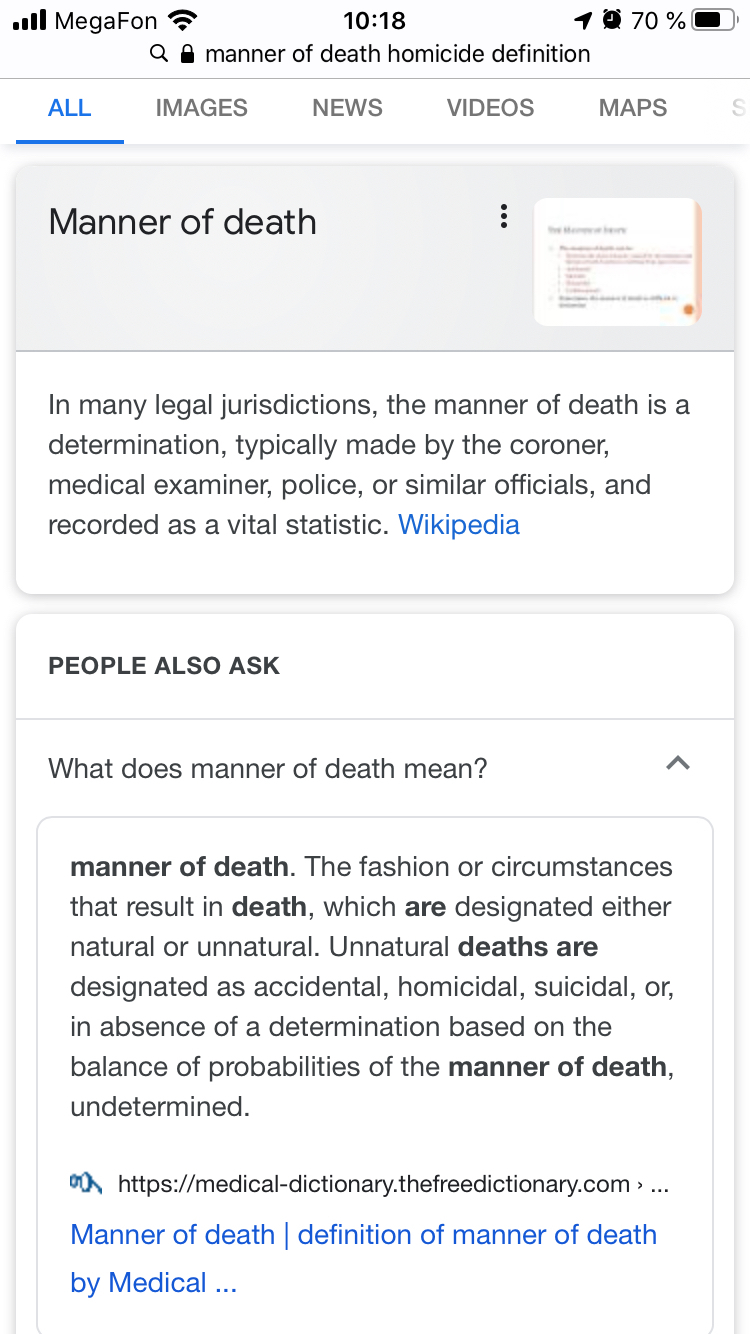Tap the "What does manner of death mean?" question
The height and width of the screenshot is (1334, 750).
pos(268,769)
